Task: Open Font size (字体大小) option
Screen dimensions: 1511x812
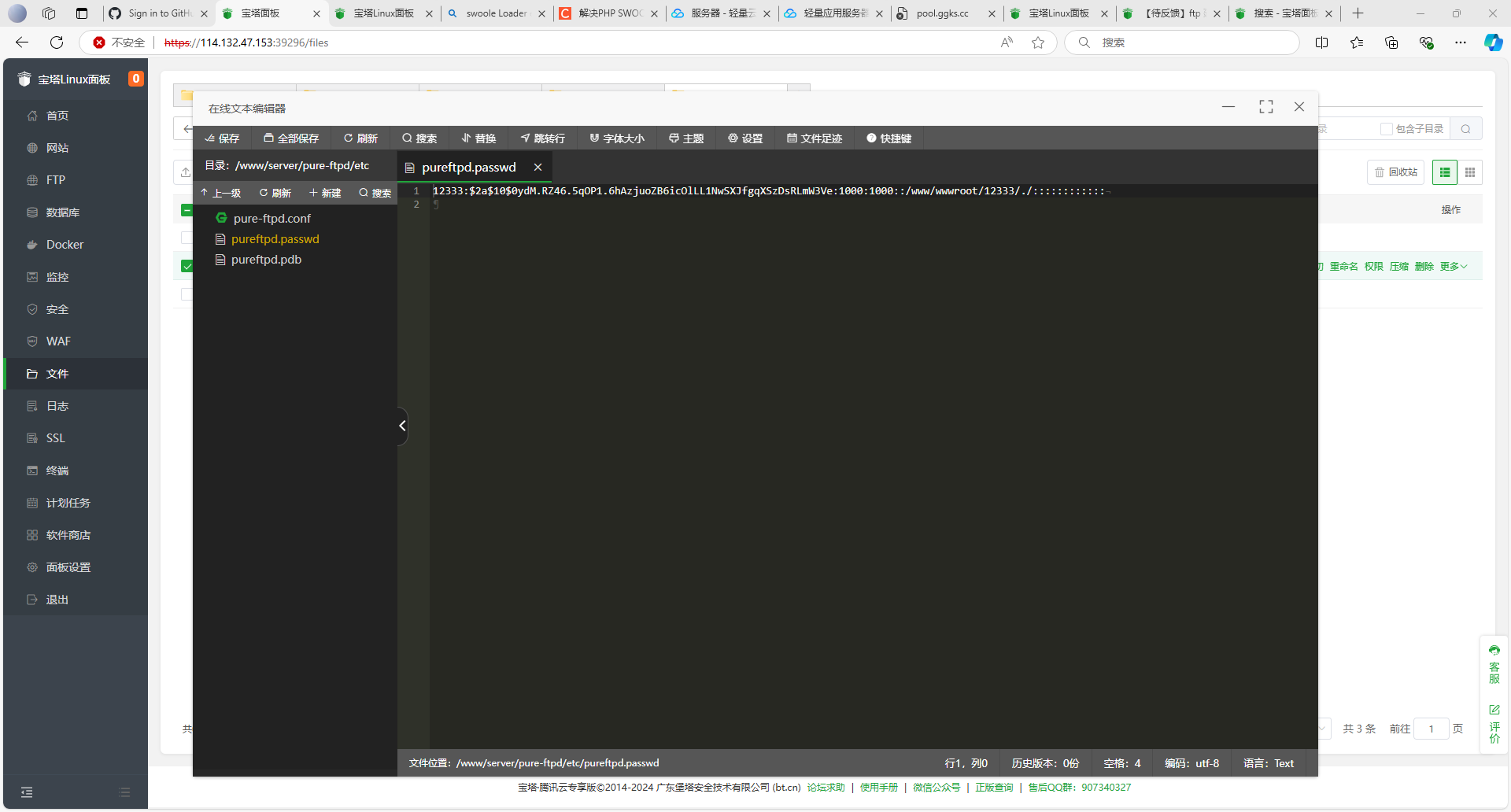Action: [x=617, y=138]
